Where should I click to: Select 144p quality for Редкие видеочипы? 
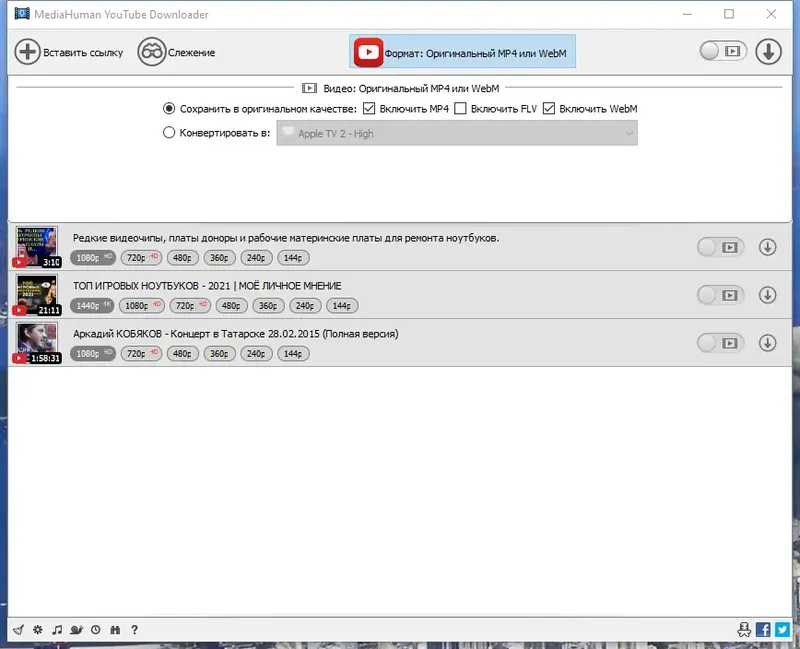tap(293, 258)
